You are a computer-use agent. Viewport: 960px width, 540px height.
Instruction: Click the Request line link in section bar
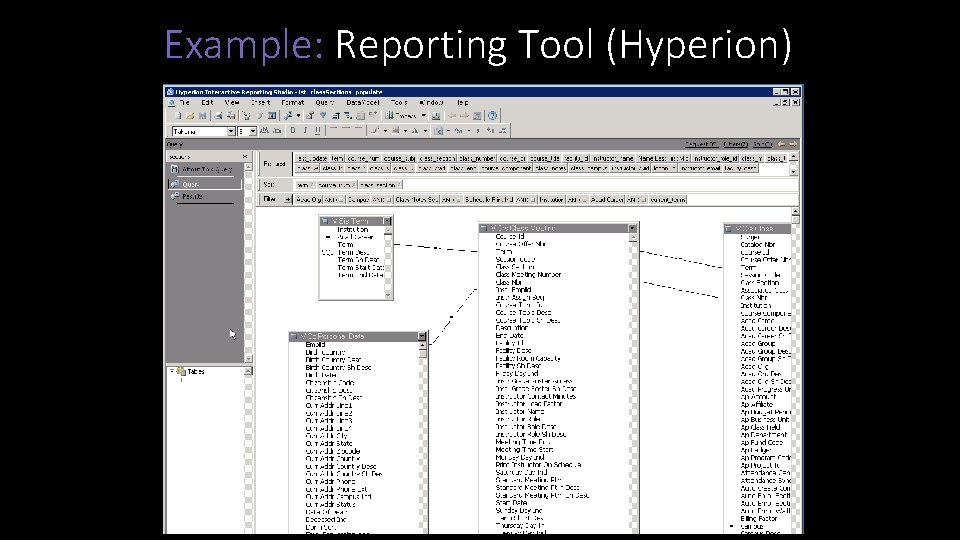[702, 144]
